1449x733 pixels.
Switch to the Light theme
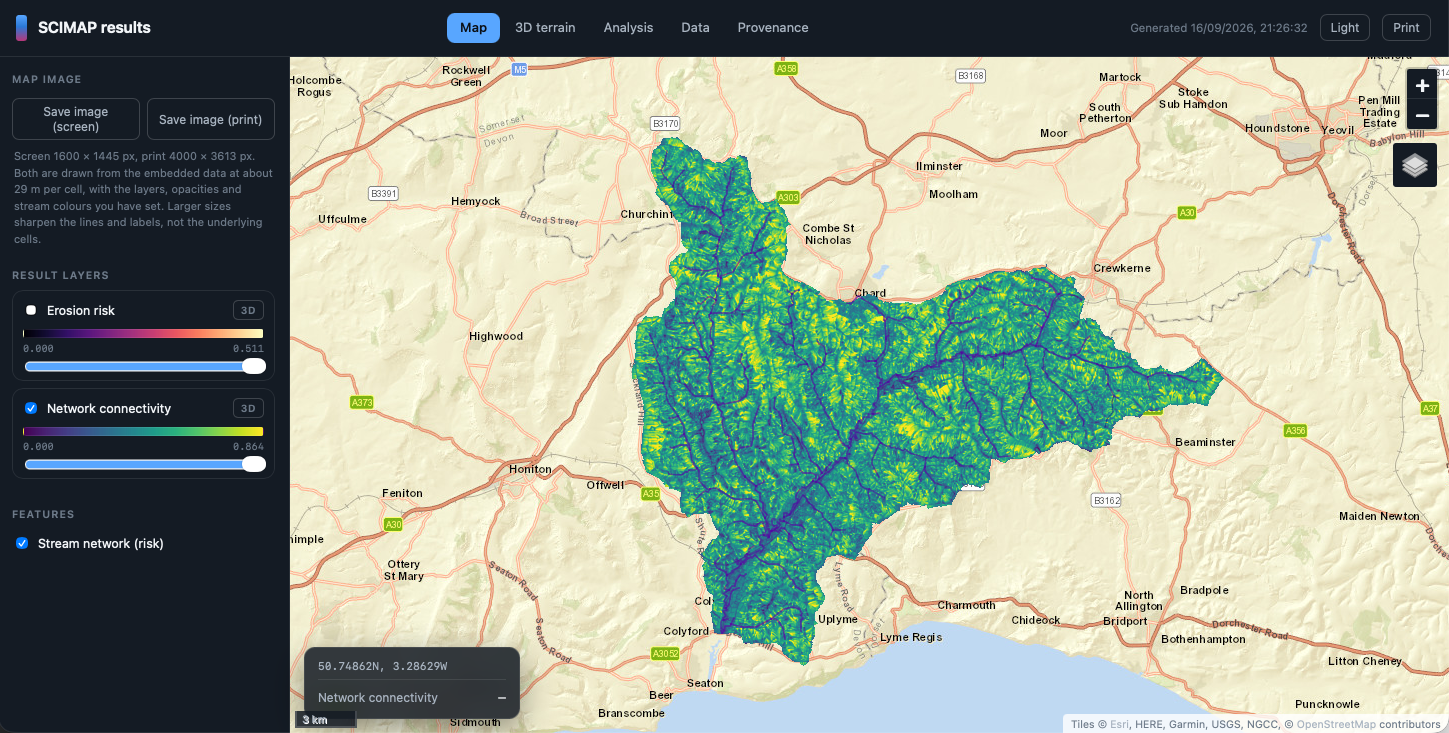click(x=1345, y=28)
